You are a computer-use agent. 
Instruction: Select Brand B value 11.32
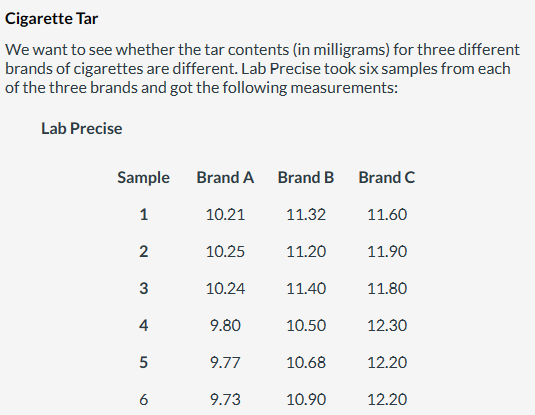(x=306, y=215)
